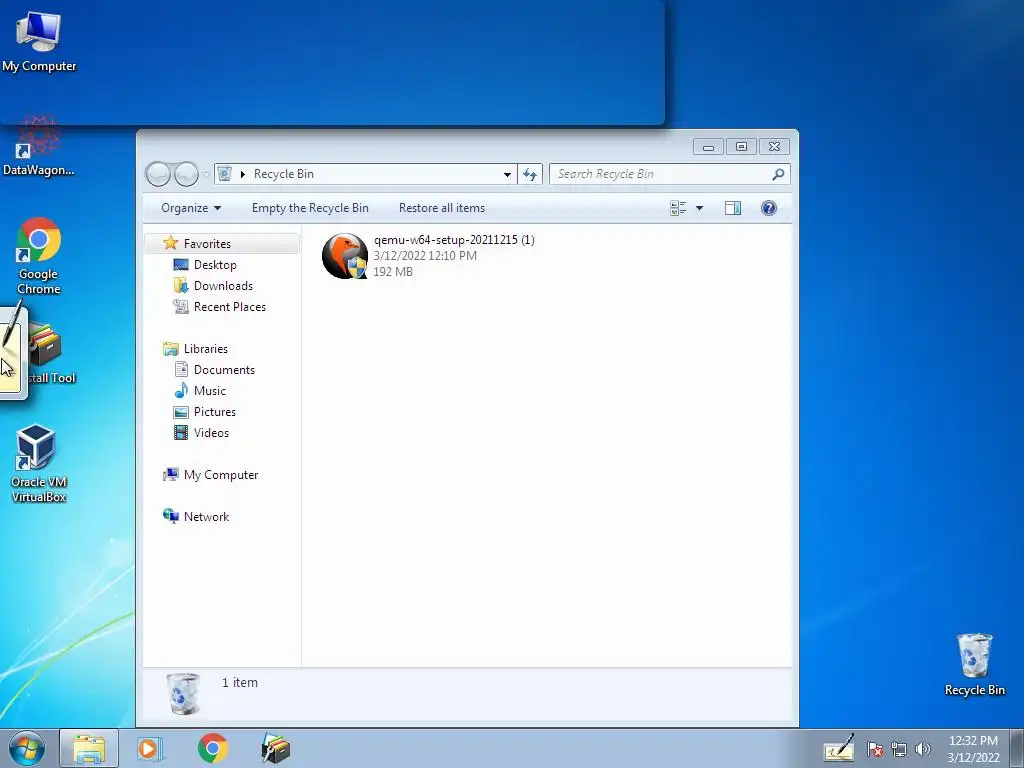Open Windows Explorer from taskbar

(x=89, y=748)
